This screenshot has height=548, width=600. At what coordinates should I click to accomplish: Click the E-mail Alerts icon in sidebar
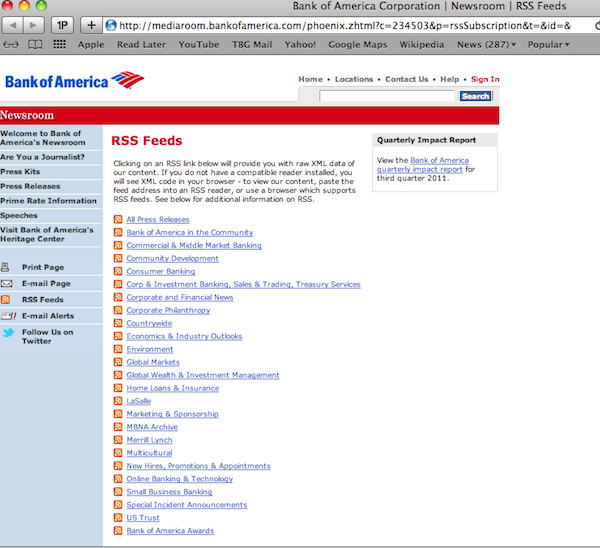[x=8, y=316]
